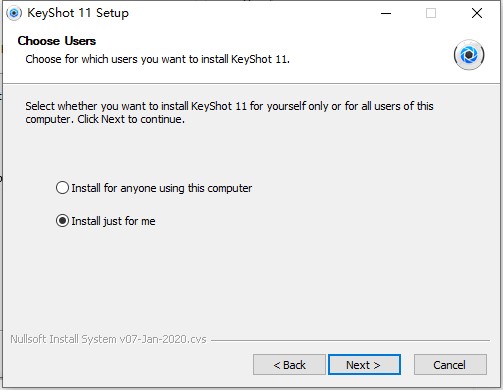Click the 'Choose for which users' subtitle text
The height and width of the screenshot is (390, 503).
click(158, 59)
